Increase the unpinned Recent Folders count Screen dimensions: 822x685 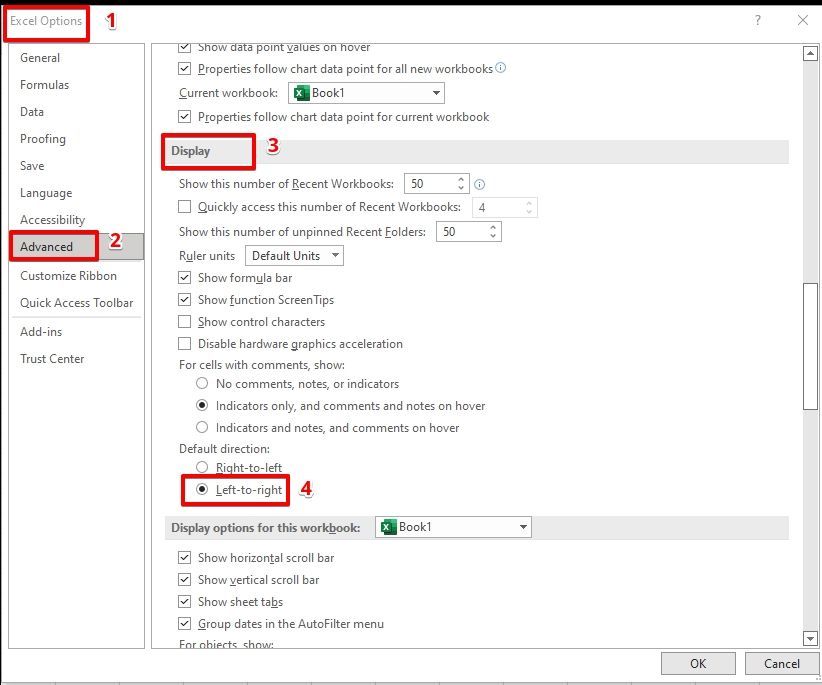pos(493,227)
